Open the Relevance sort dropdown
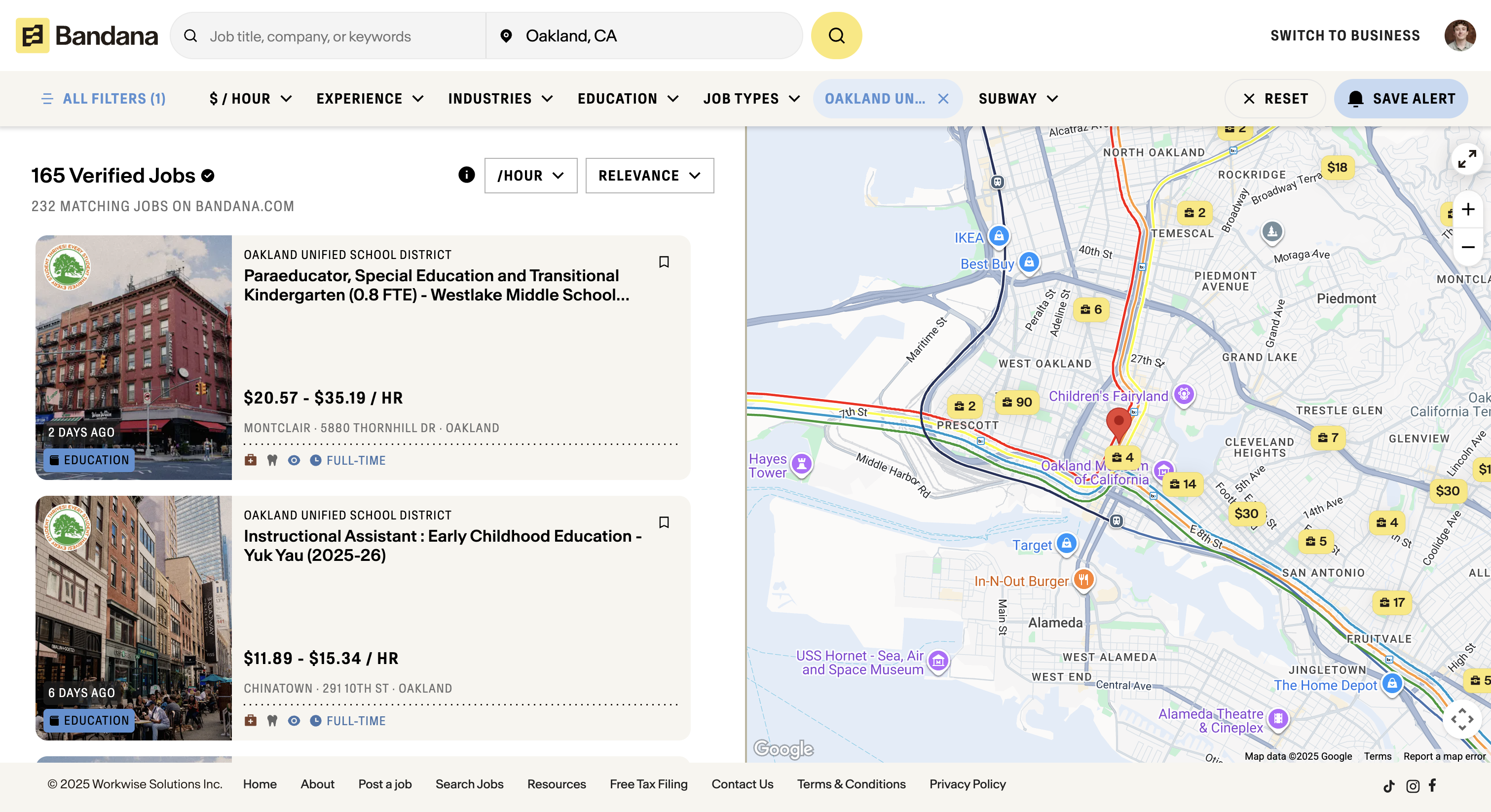The image size is (1491, 812). (x=649, y=175)
